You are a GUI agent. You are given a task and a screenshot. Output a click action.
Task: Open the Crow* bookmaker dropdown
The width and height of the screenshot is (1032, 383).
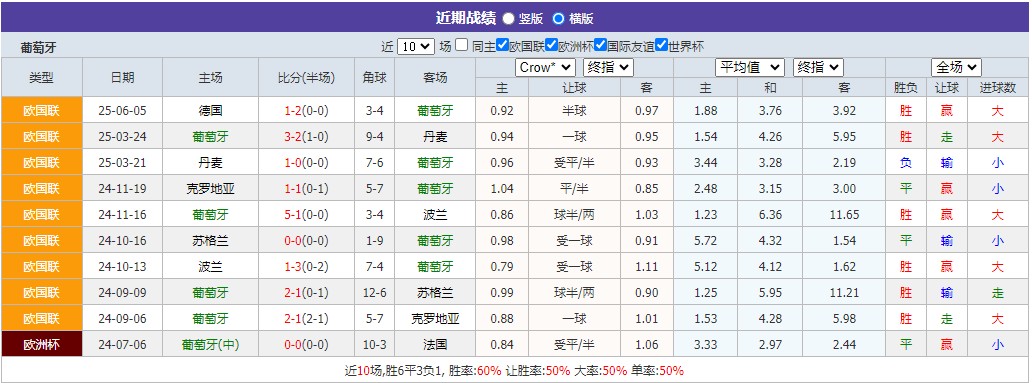pyautogui.click(x=545, y=67)
